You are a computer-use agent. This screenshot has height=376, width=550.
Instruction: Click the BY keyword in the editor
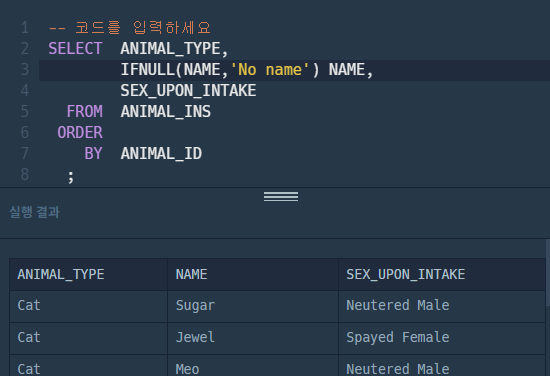pos(93,154)
